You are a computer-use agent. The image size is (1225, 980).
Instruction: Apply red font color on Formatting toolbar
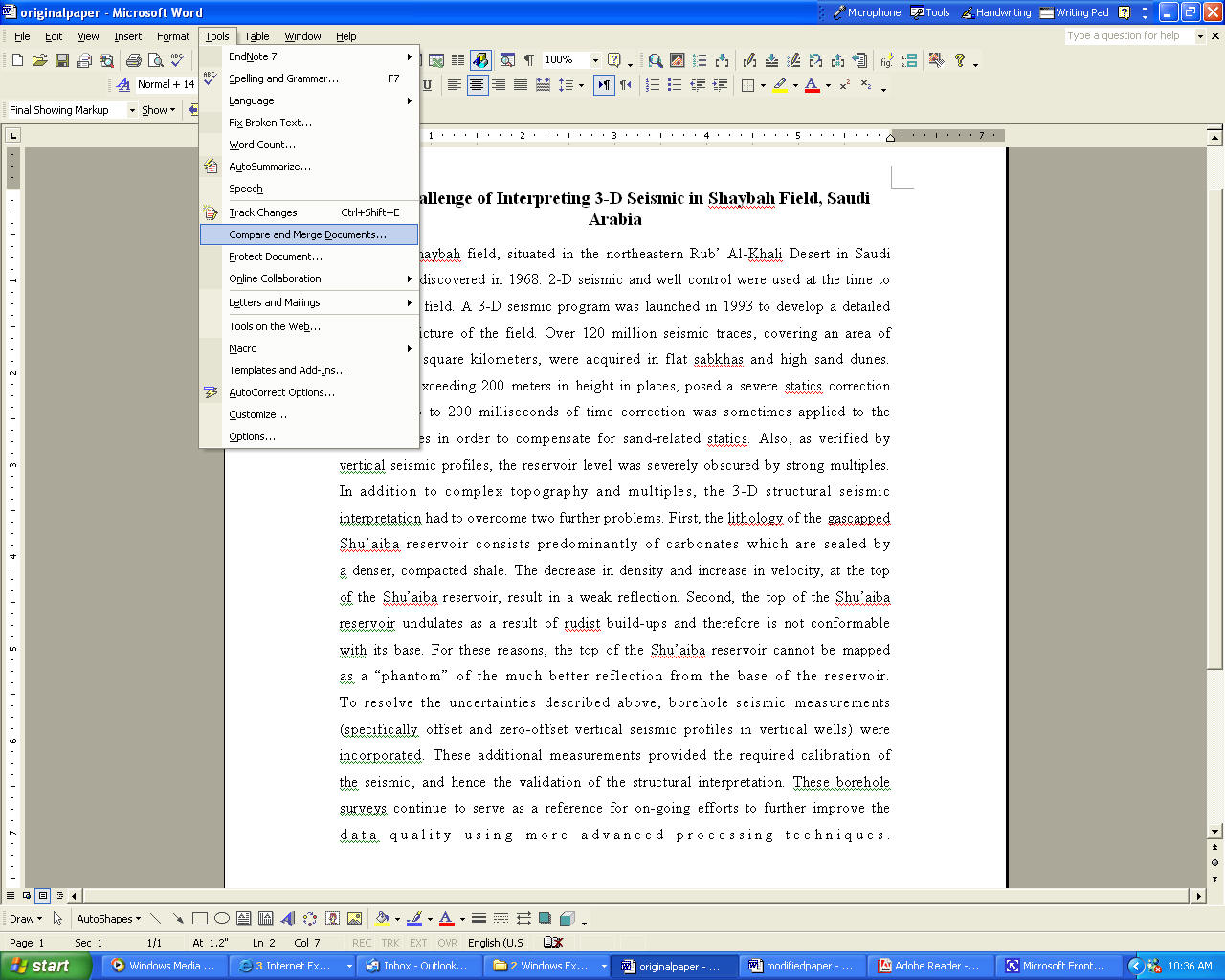click(x=813, y=85)
